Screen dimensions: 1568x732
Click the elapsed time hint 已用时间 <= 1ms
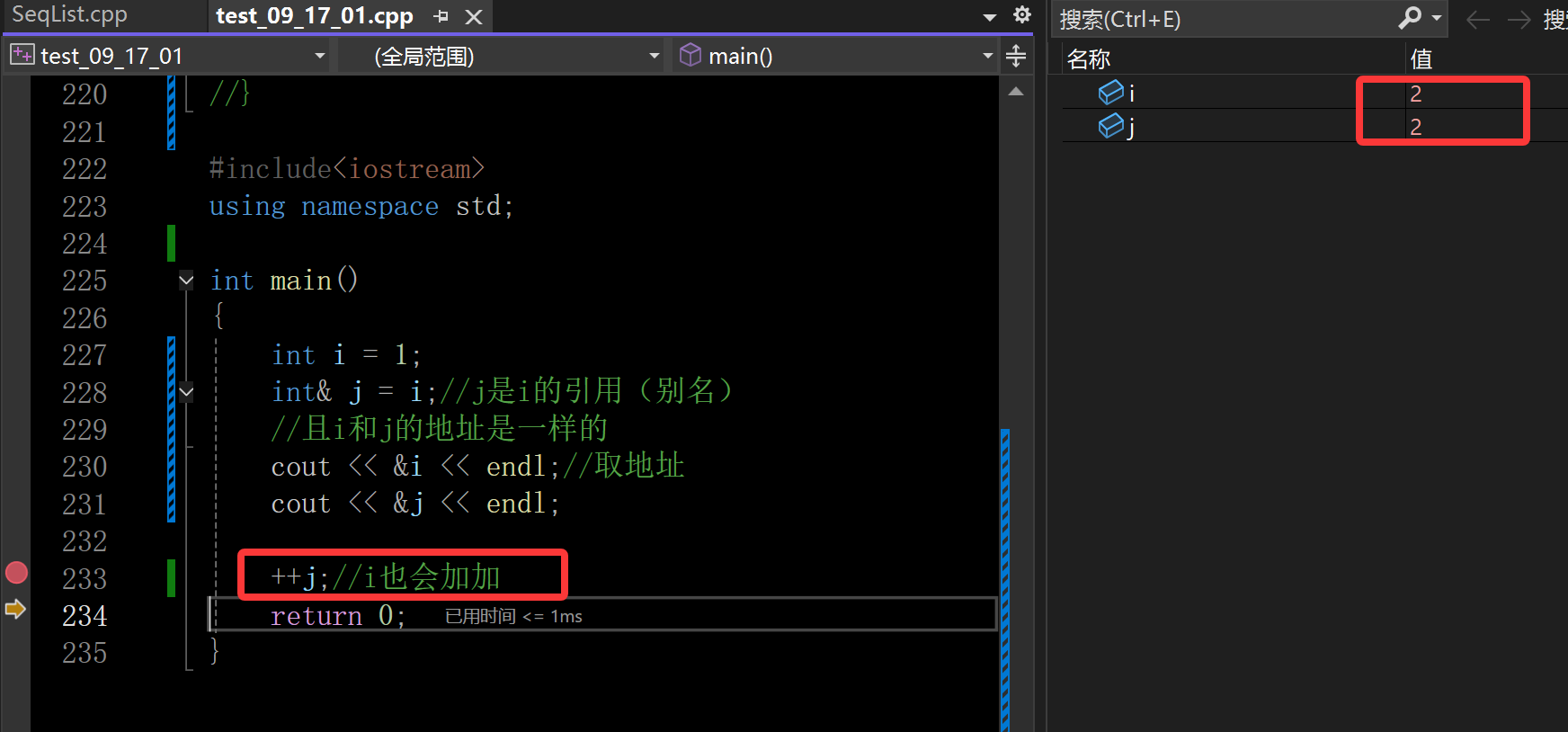(513, 616)
